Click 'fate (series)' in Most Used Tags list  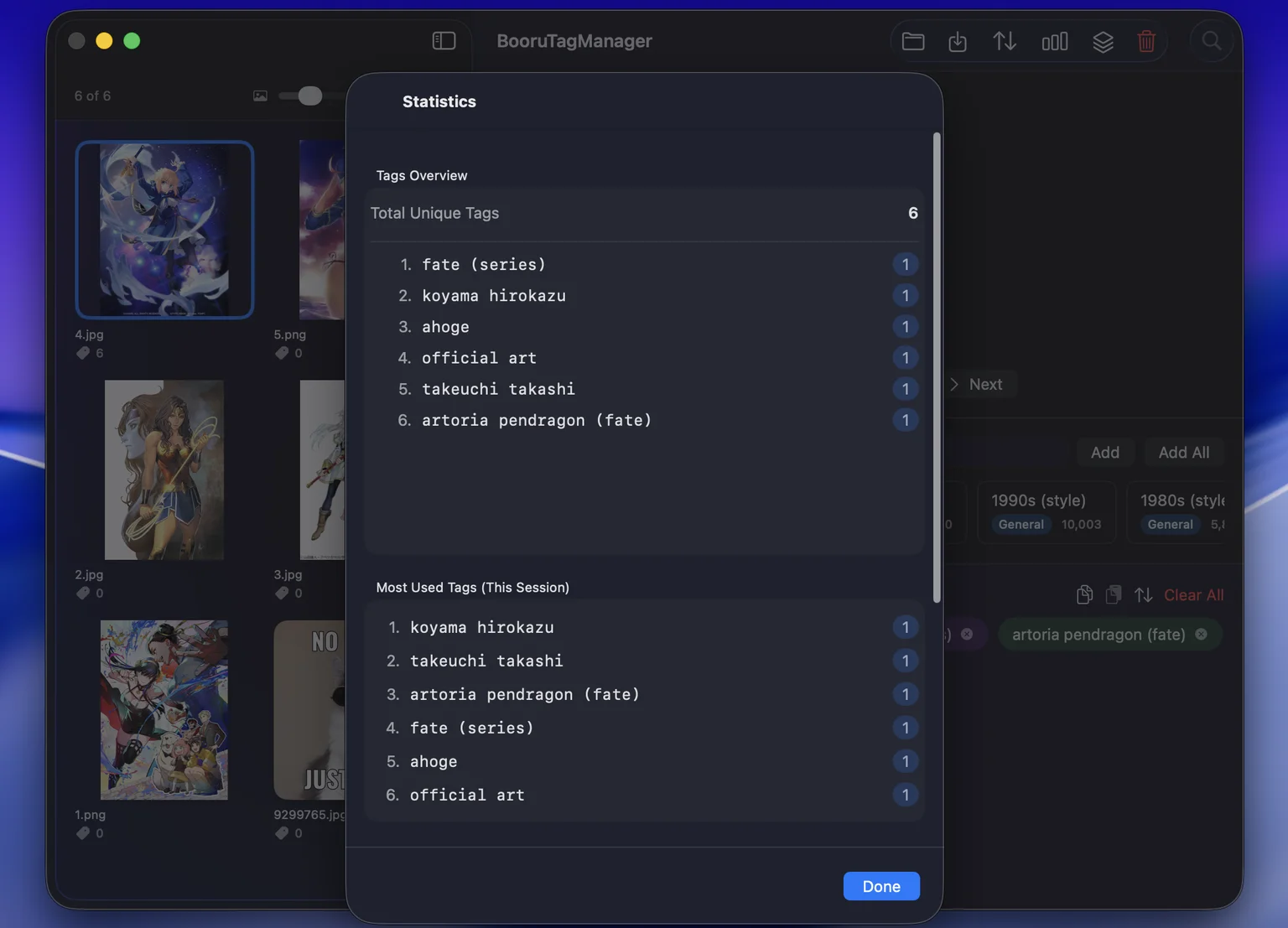(472, 728)
